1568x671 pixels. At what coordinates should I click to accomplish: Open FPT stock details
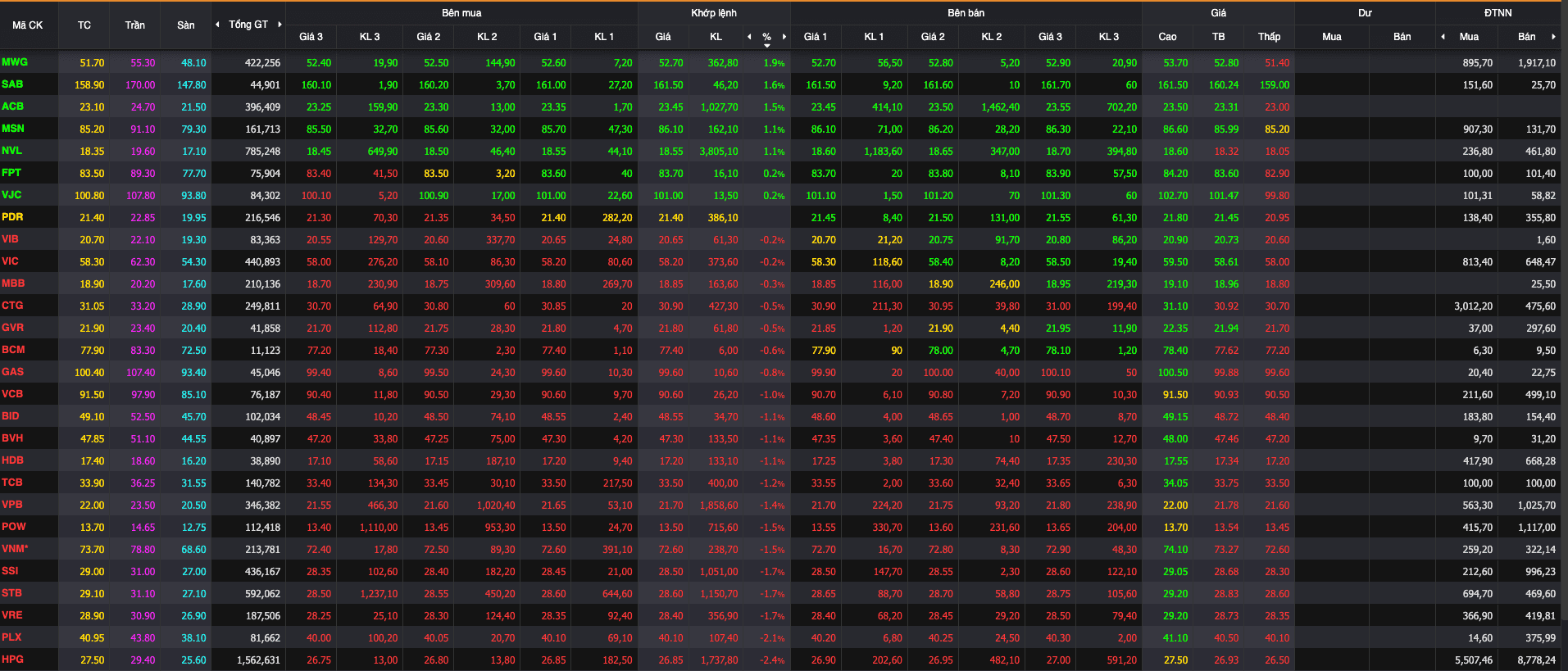pos(11,173)
